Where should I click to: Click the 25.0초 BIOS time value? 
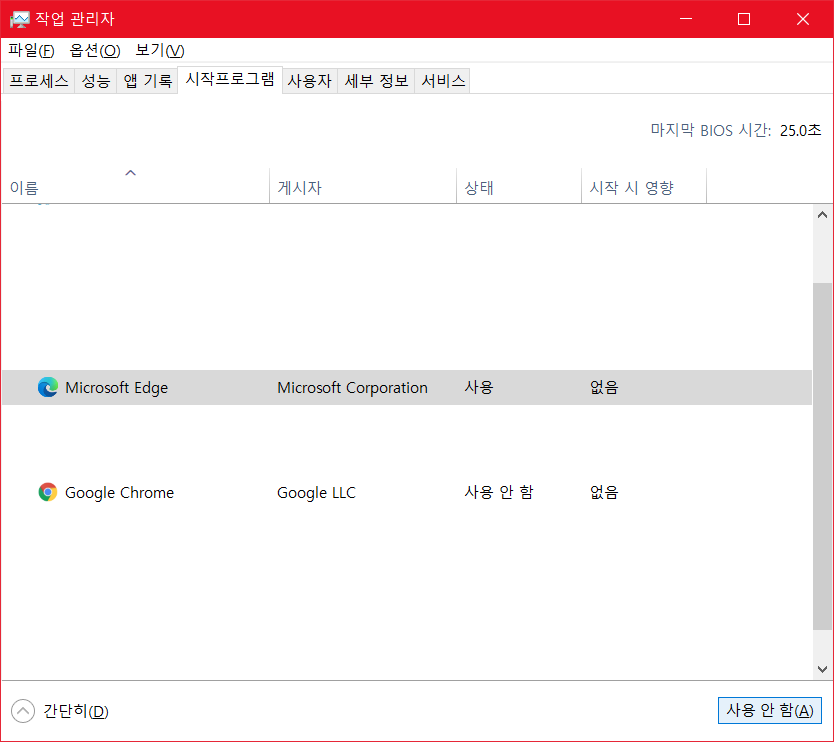[x=800, y=130]
